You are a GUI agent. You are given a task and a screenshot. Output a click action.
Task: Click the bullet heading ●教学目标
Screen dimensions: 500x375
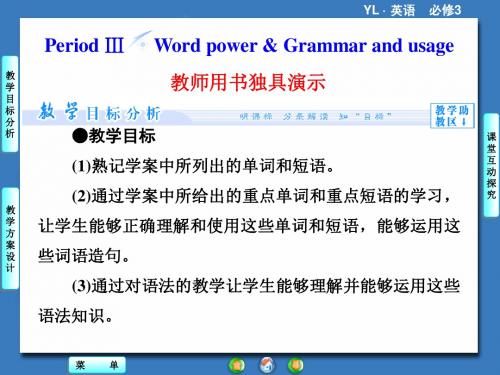pyautogui.click(x=114, y=136)
